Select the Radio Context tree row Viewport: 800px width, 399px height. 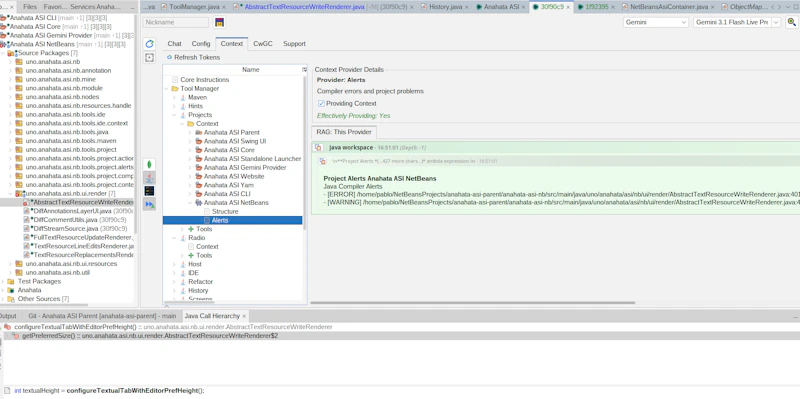coord(207,246)
